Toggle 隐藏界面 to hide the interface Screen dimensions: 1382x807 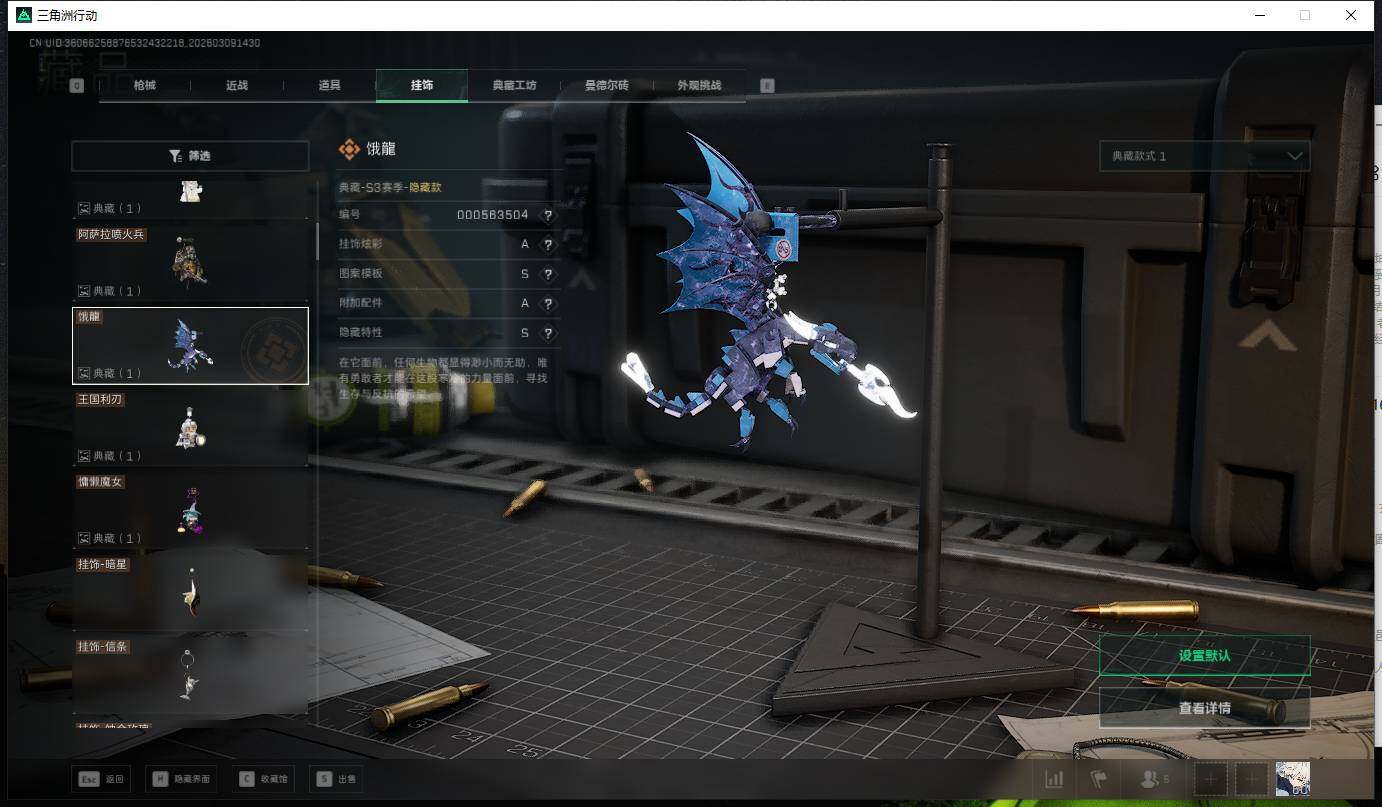click(x=182, y=779)
